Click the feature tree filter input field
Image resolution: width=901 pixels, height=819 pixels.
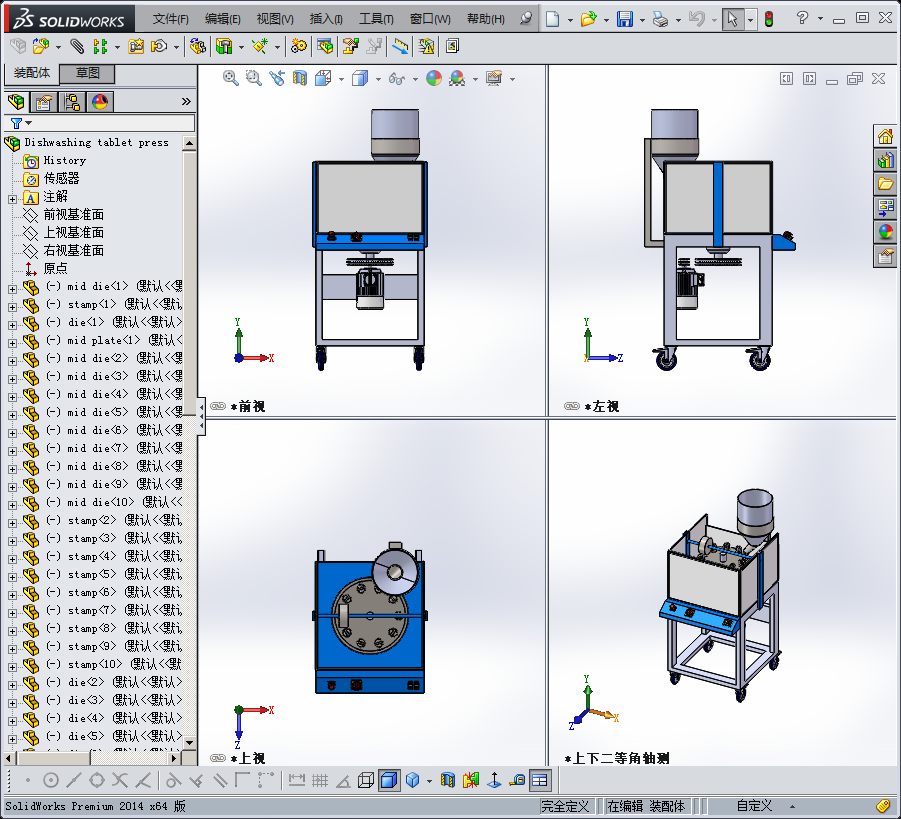(112, 123)
